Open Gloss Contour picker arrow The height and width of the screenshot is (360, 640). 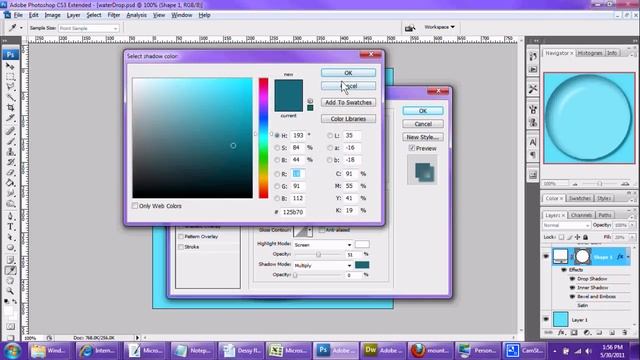click(310, 231)
